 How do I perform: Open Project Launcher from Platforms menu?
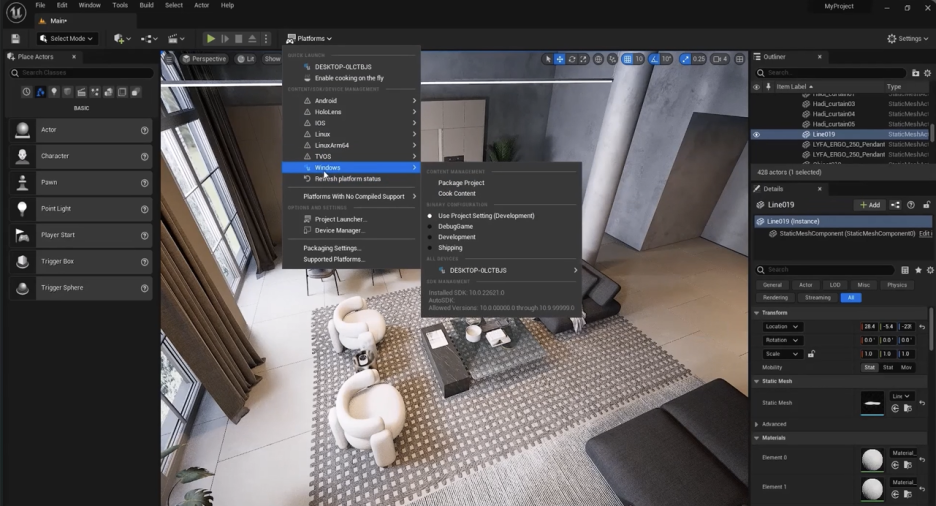[x=340, y=220]
